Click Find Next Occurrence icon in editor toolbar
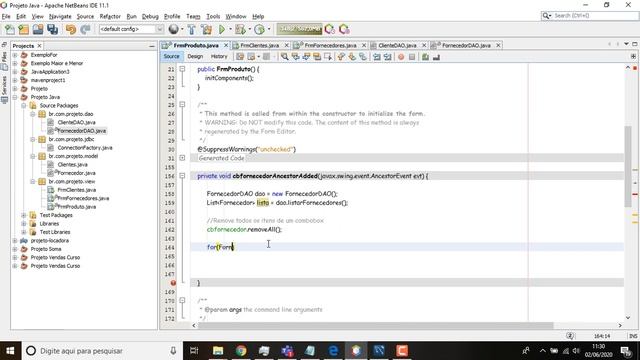Screen dimensions: 640x360 pyautogui.click(x=306, y=57)
